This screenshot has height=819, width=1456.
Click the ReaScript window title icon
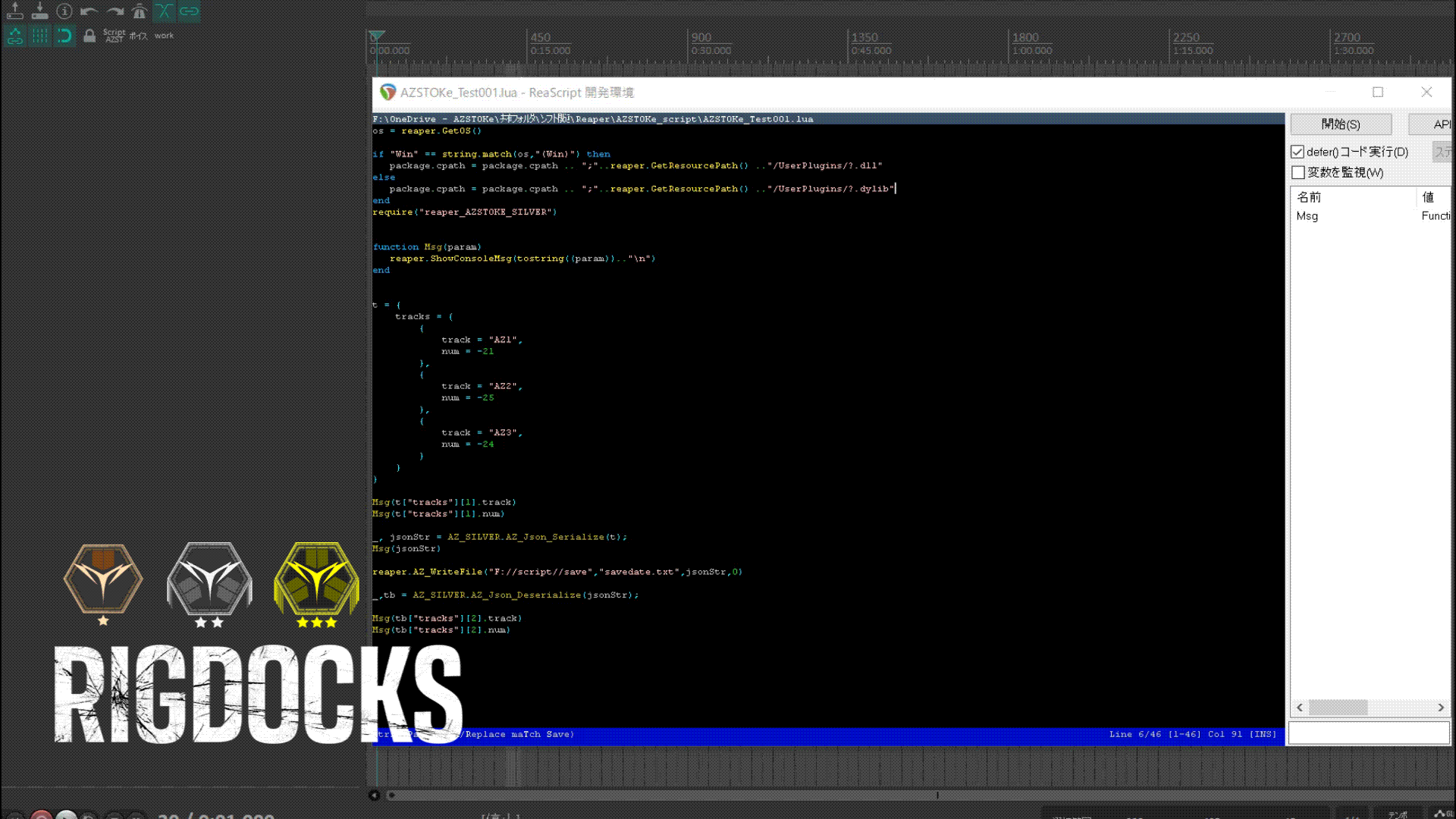pyautogui.click(x=388, y=93)
